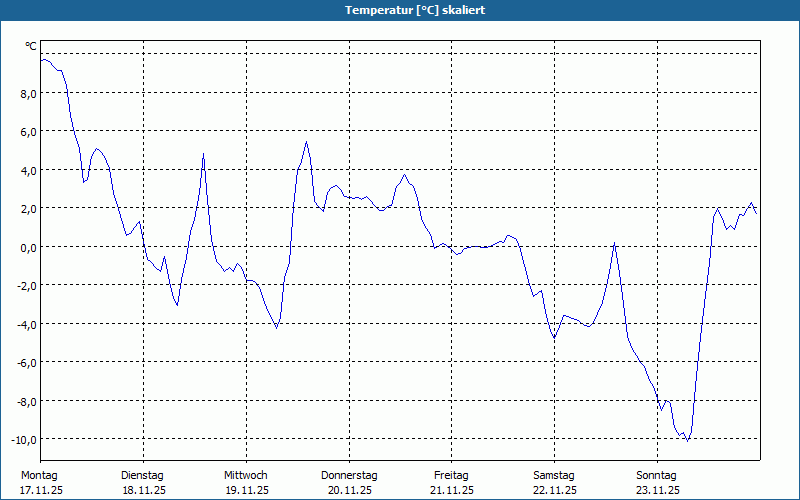Click the date 17.11.25
Viewport: 800px width, 500px height.
click(x=41, y=491)
